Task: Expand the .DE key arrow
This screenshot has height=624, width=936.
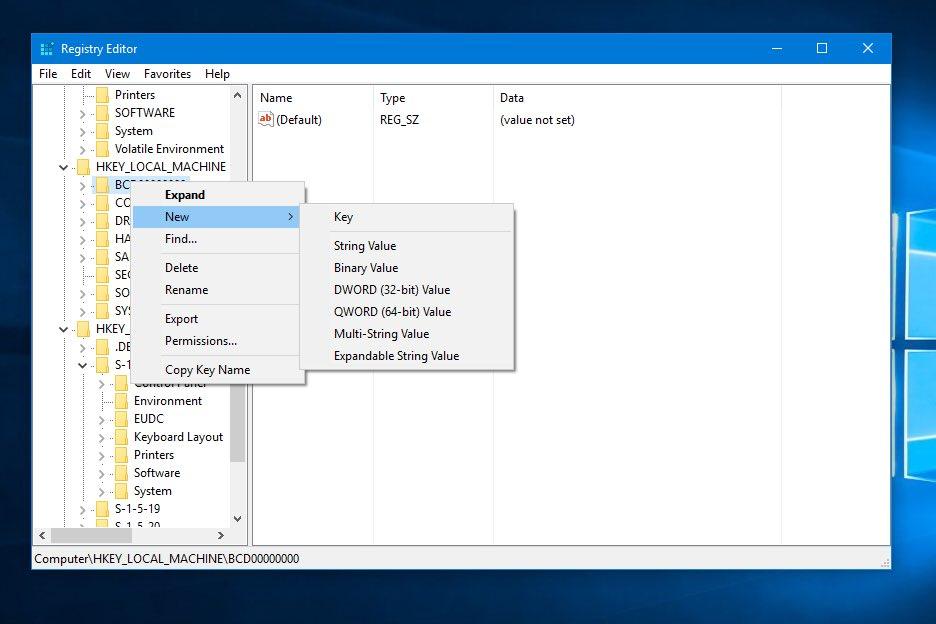Action: [x=82, y=348]
